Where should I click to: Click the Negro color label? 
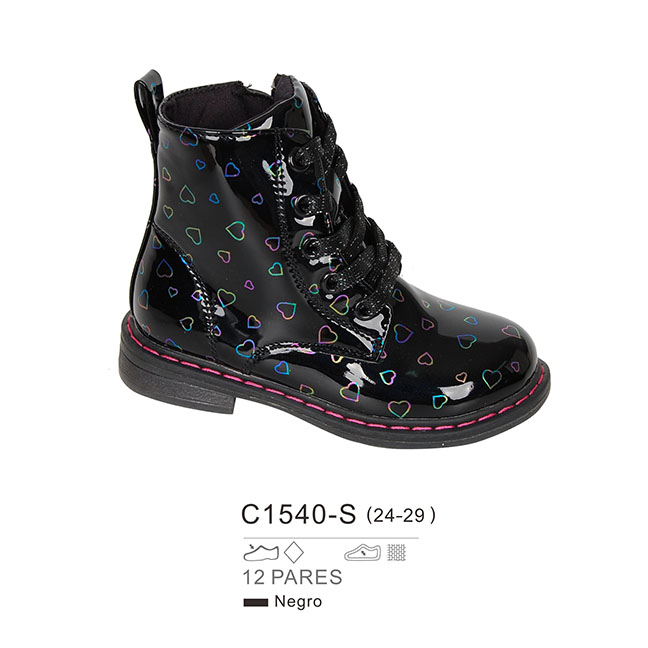click(x=298, y=602)
